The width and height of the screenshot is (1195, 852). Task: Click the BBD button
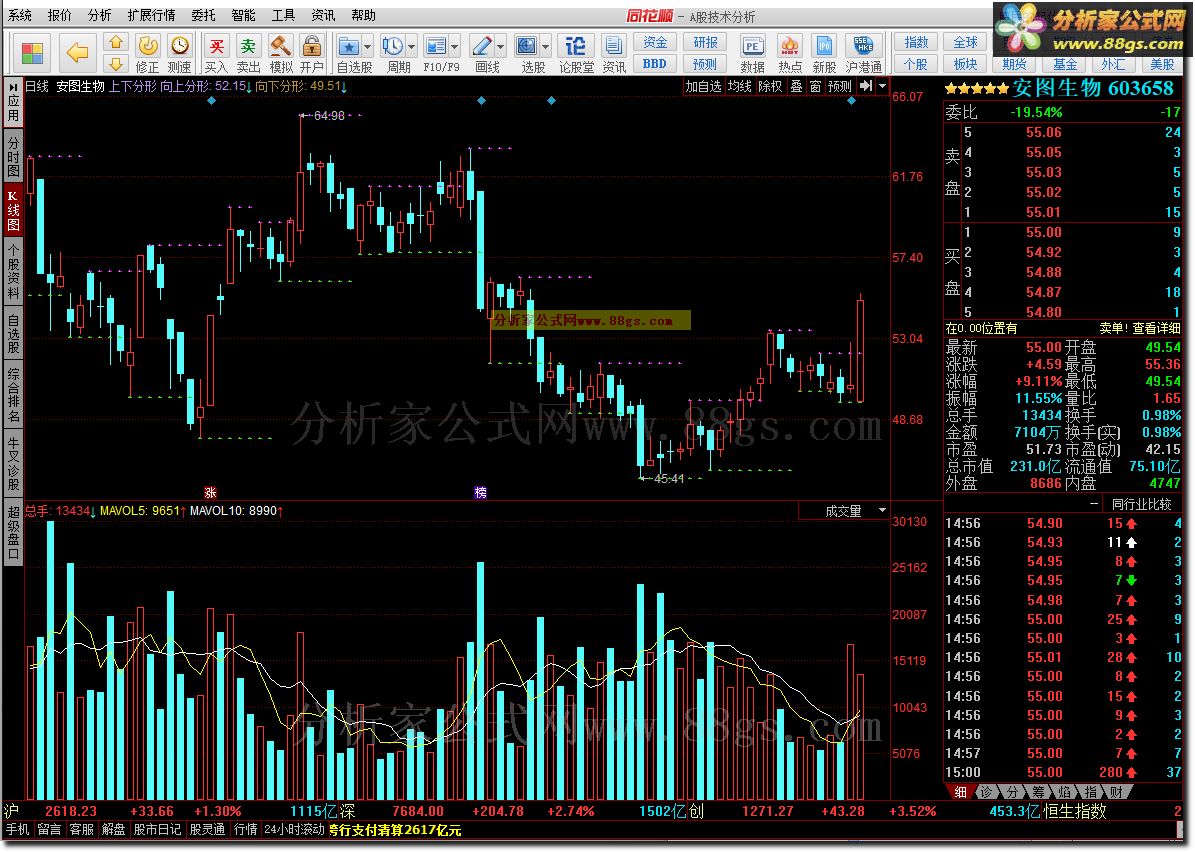[x=655, y=64]
